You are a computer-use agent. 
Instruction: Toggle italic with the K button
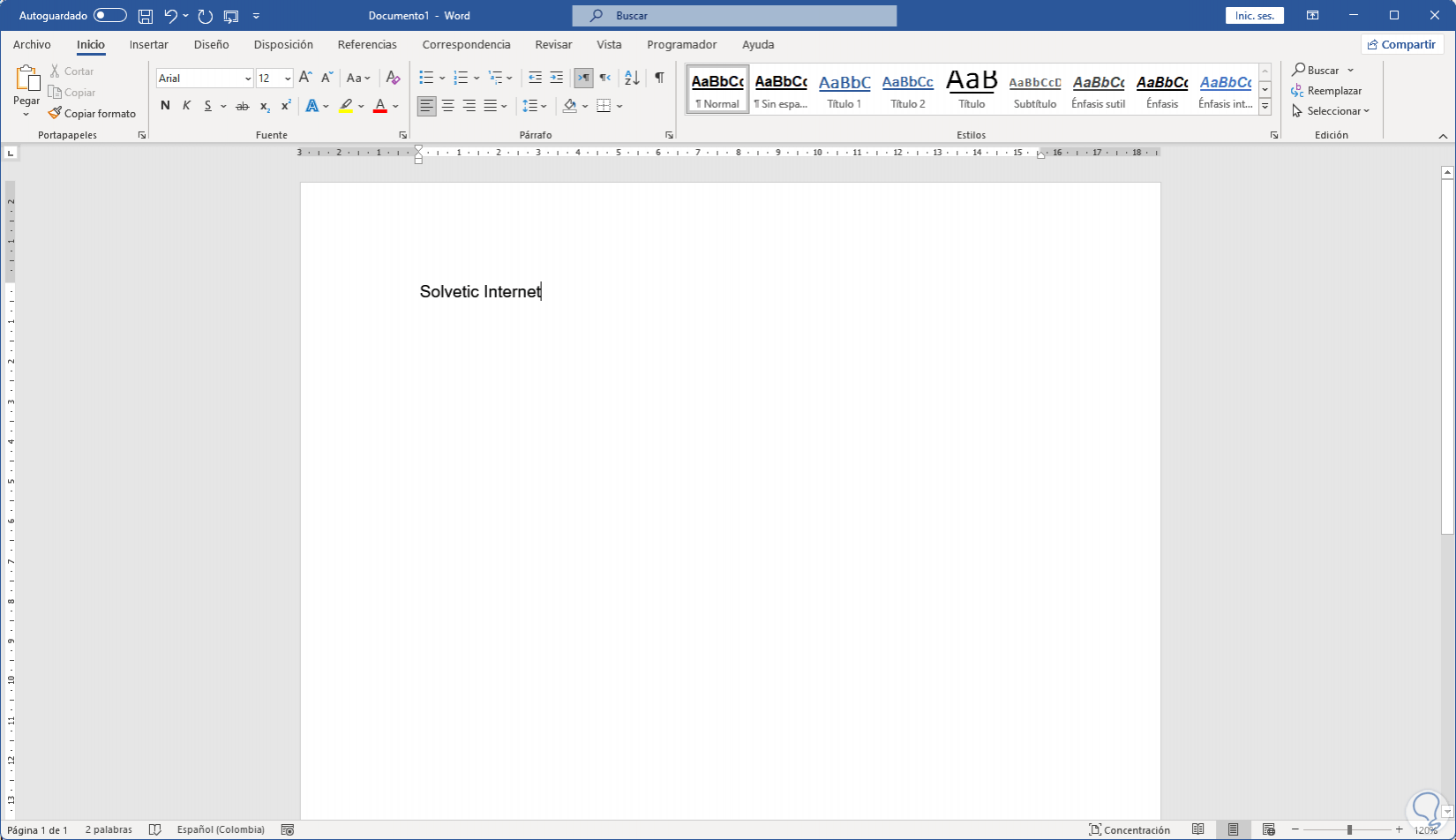click(186, 106)
